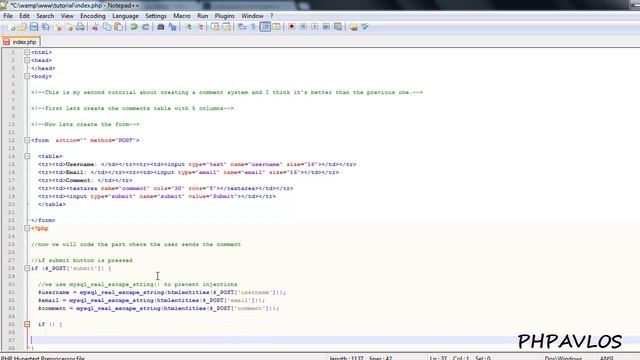Viewport: 640px width, 360px height.
Task: Open the File menu
Action: pos(8,16)
